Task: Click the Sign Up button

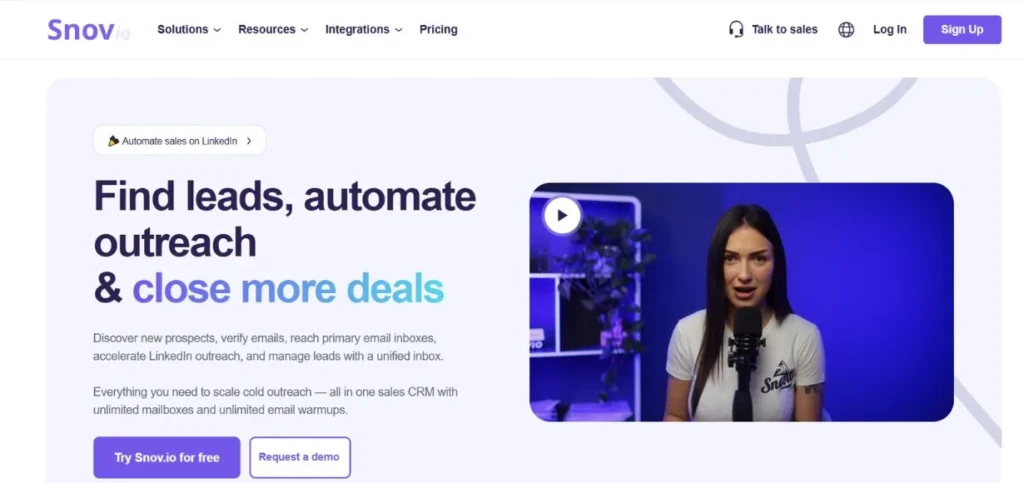Action: 962,29
